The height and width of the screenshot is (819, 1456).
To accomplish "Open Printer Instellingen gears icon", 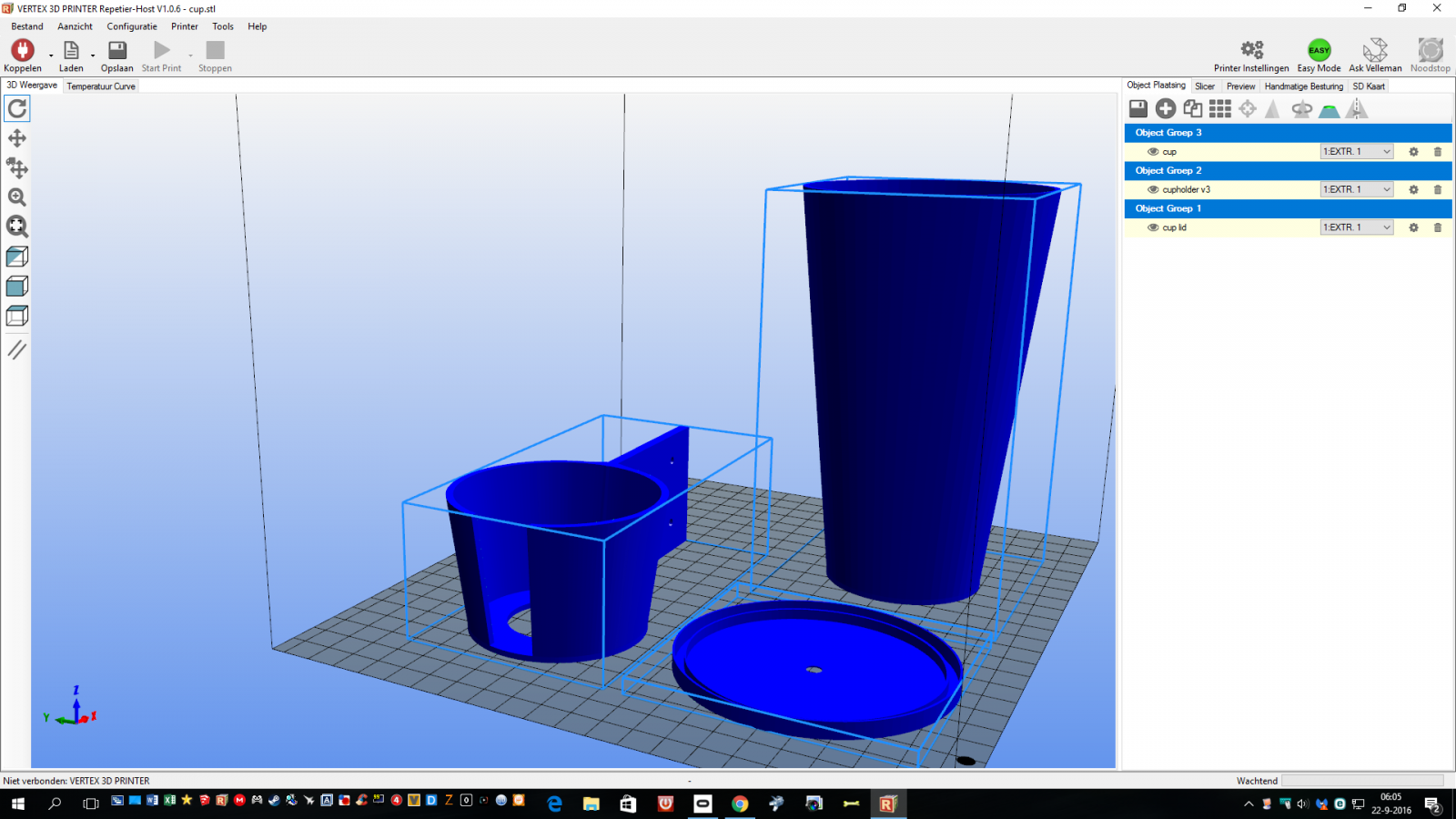I will pos(1252,49).
